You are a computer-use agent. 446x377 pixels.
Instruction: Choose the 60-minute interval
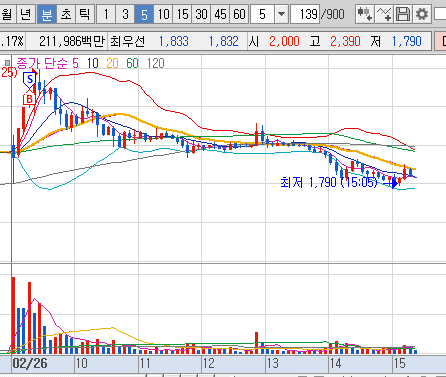[239, 14]
